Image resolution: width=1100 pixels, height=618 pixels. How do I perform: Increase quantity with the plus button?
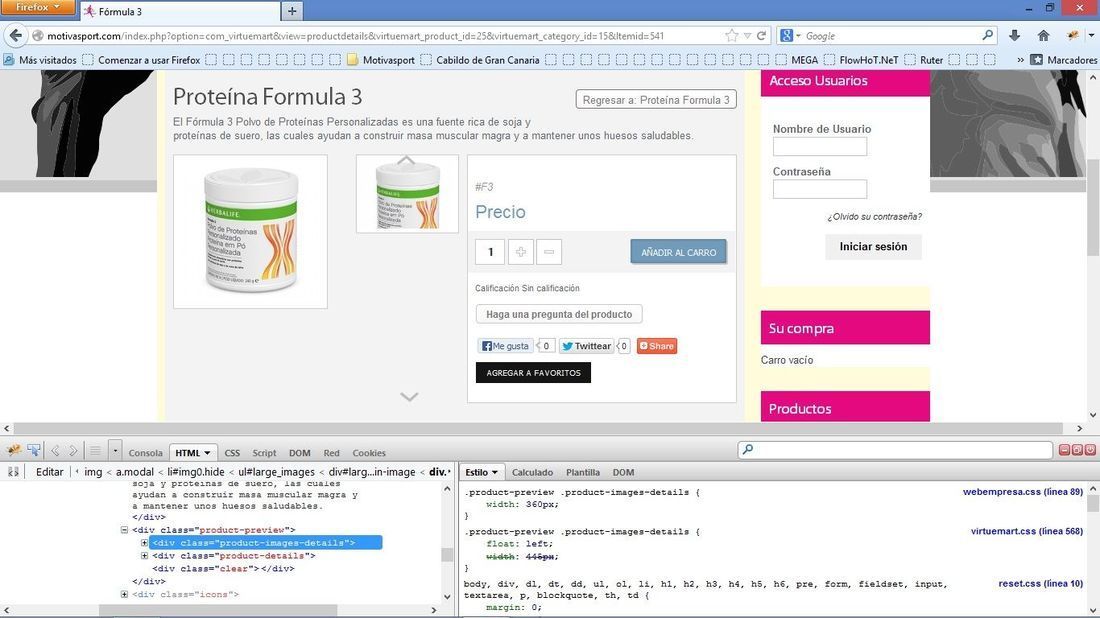521,252
